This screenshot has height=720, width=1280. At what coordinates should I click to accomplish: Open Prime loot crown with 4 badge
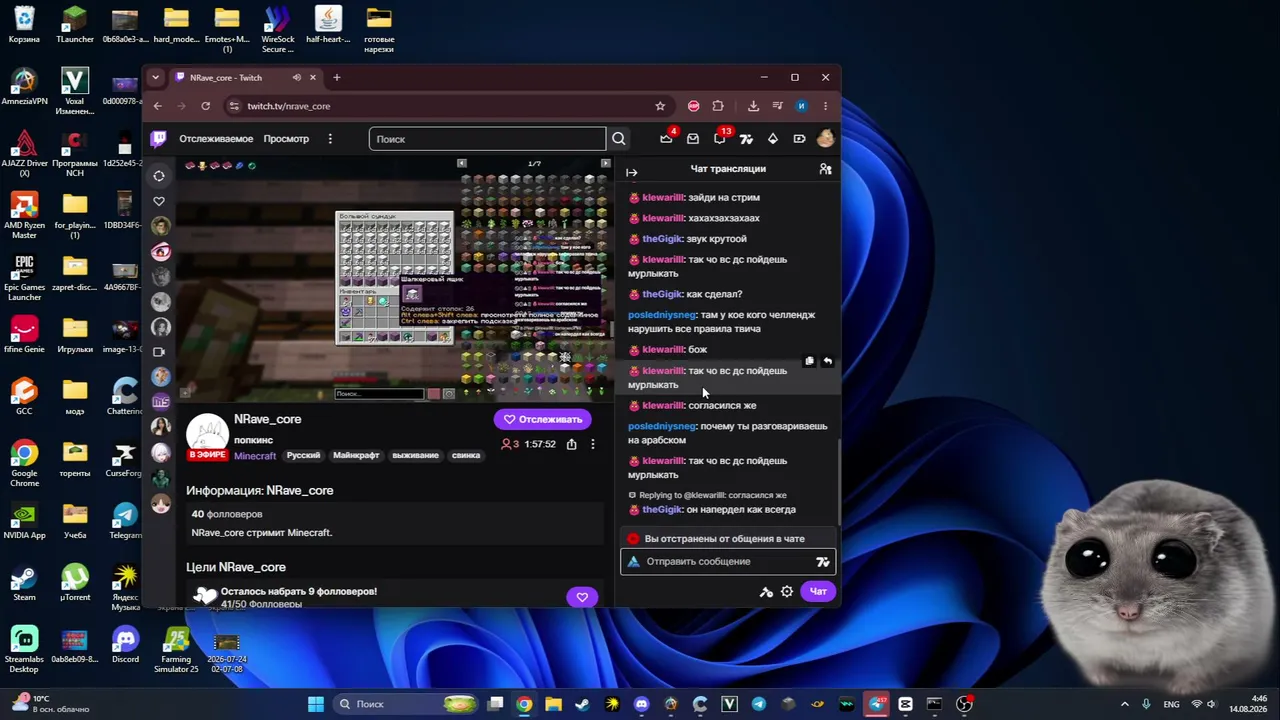click(x=667, y=138)
